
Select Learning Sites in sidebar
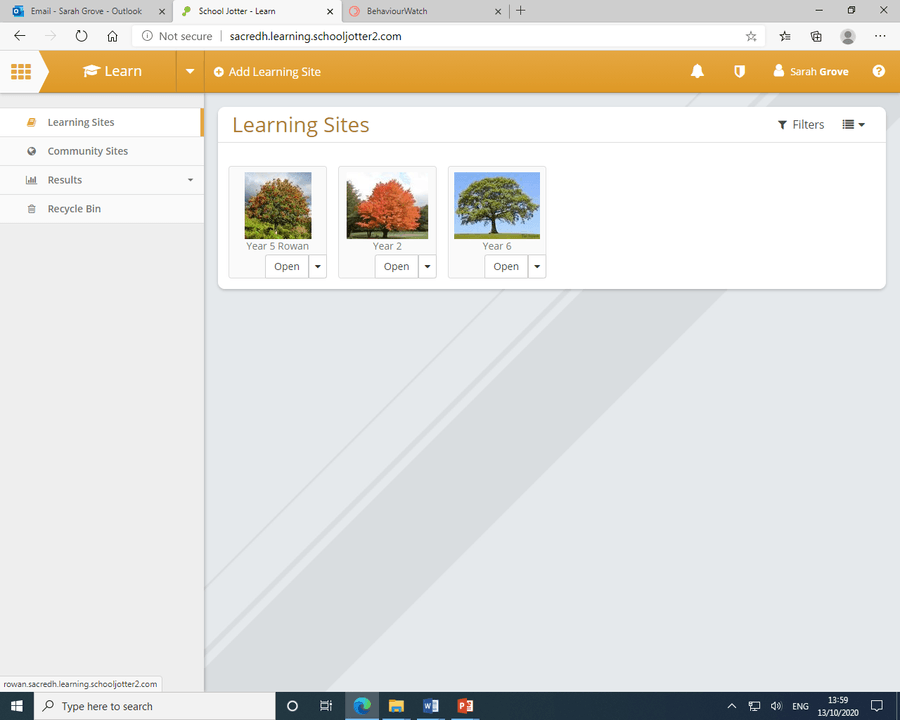tap(102, 122)
